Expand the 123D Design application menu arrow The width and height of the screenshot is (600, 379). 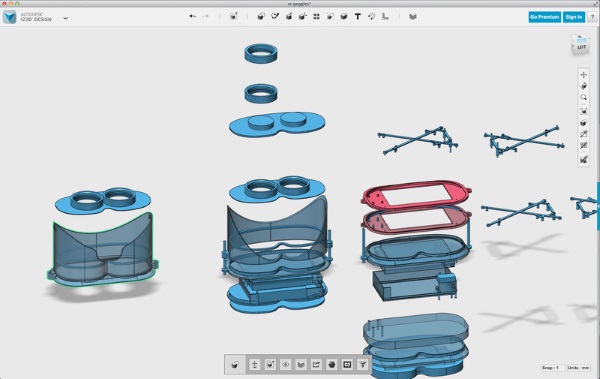(66, 18)
